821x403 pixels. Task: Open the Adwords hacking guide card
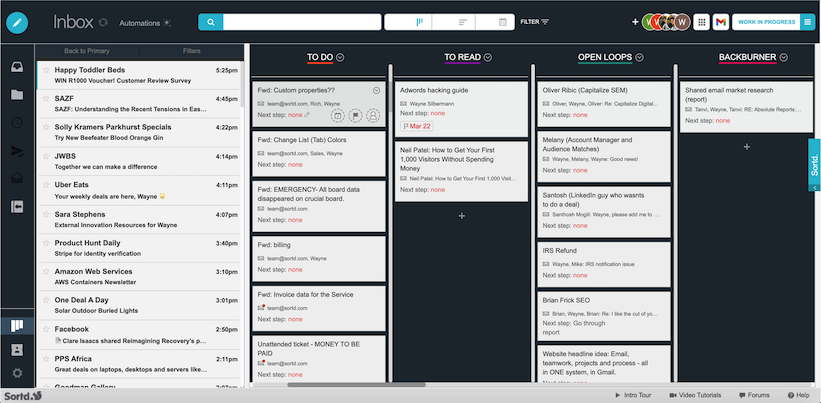[x=461, y=109]
